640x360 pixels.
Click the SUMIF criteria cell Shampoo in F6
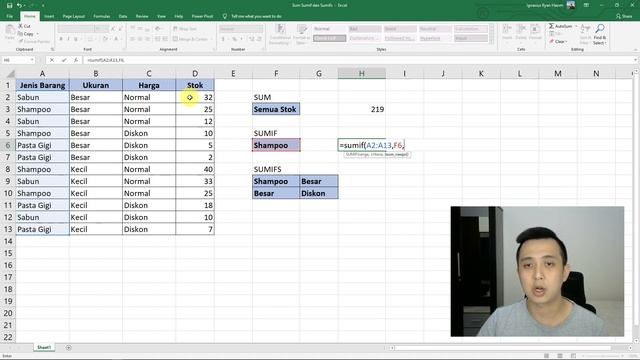point(276,145)
